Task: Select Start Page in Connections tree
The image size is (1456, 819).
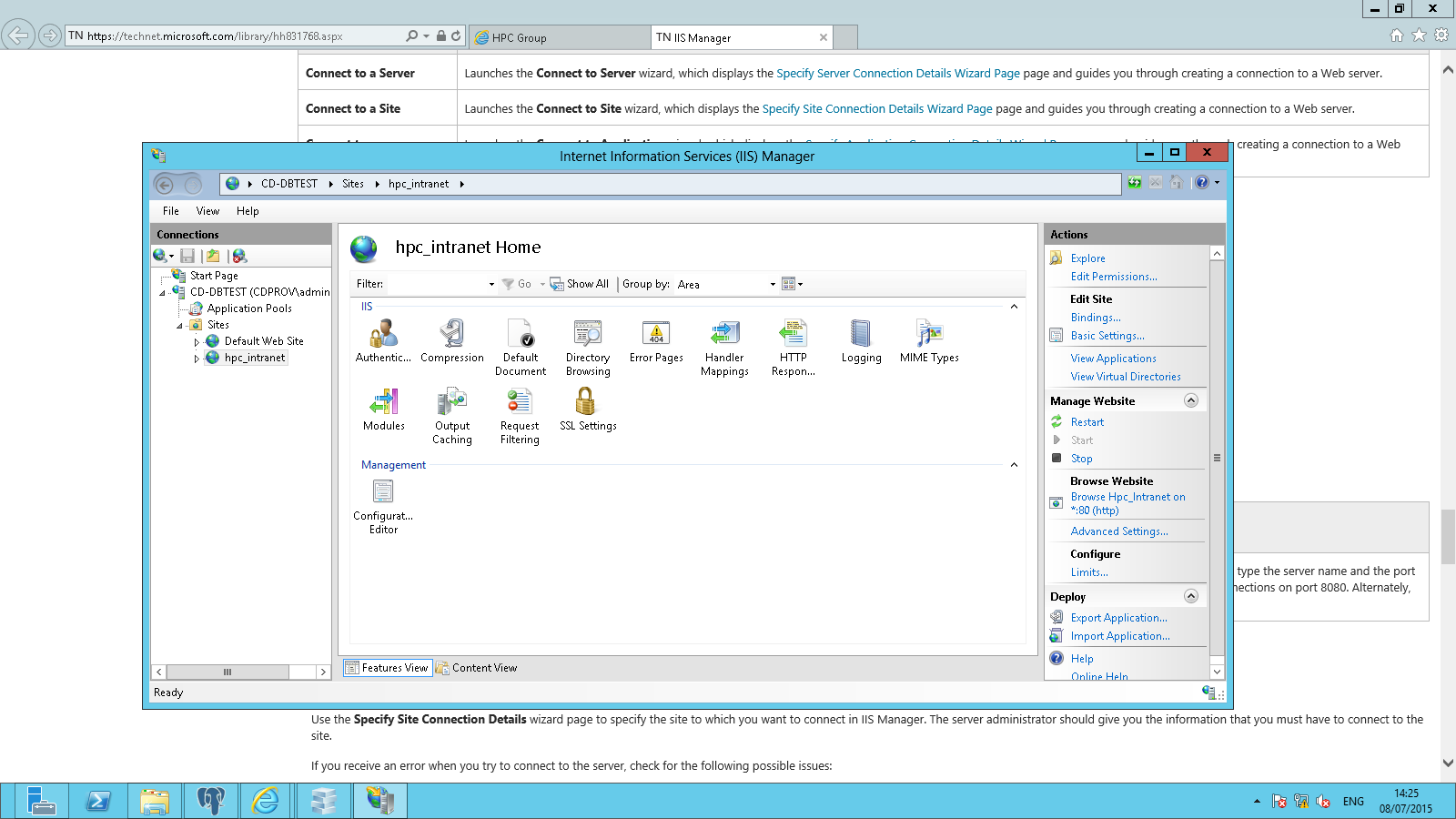Action: (x=214, y=276)
